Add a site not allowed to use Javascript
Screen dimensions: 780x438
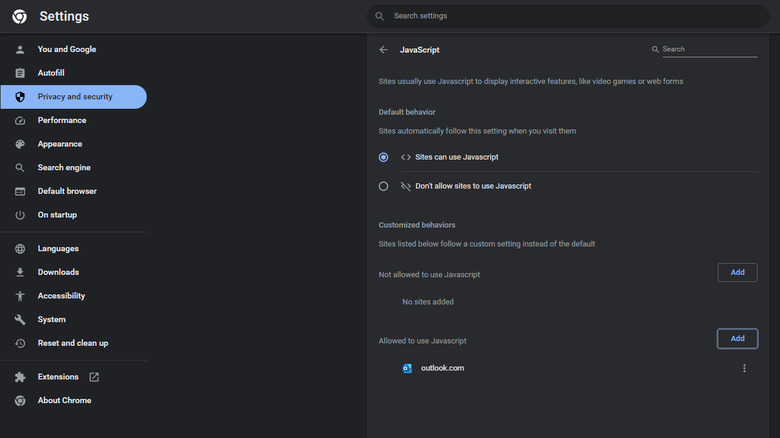(x=737, y=272)
